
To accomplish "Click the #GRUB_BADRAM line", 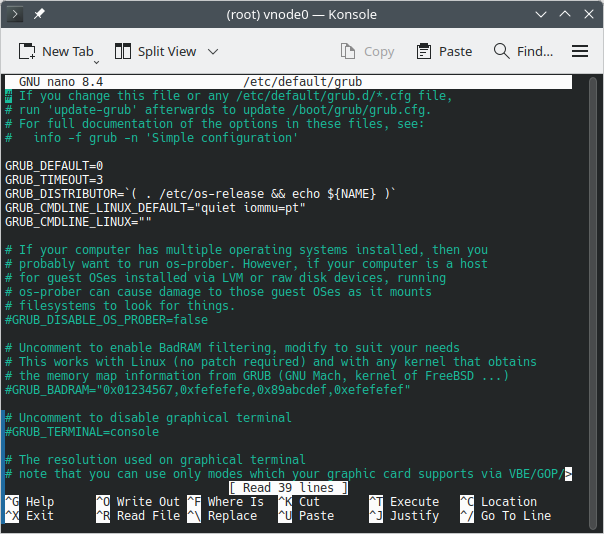I will point(208,390).
